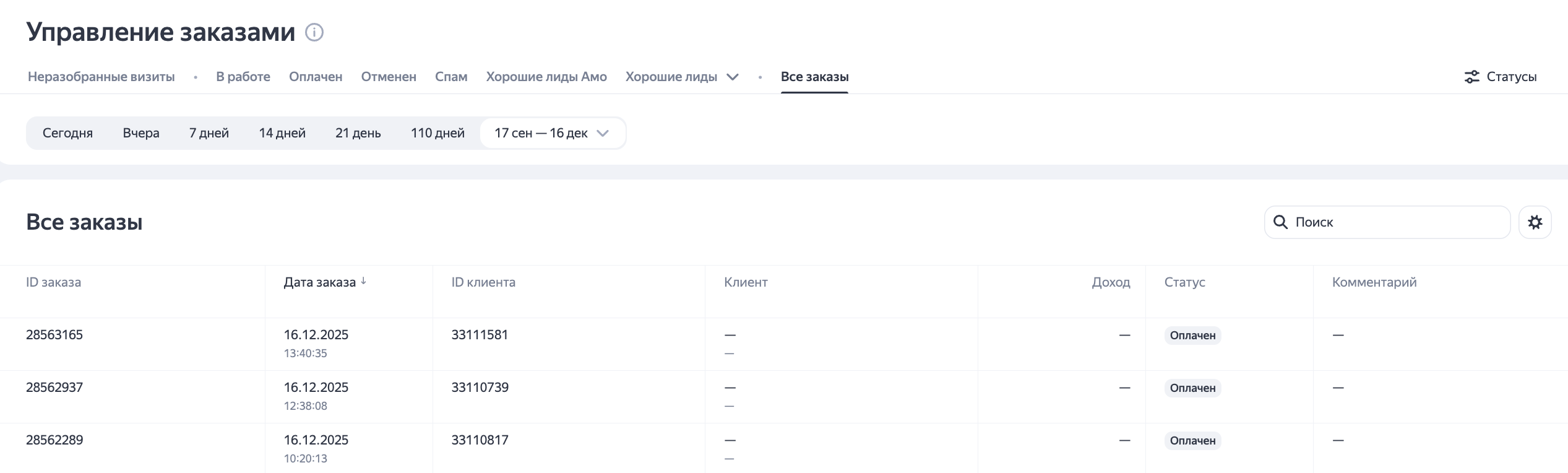
Task: Select the Оплачен tab
Action: pyautogui.click(x=316, y=77)
